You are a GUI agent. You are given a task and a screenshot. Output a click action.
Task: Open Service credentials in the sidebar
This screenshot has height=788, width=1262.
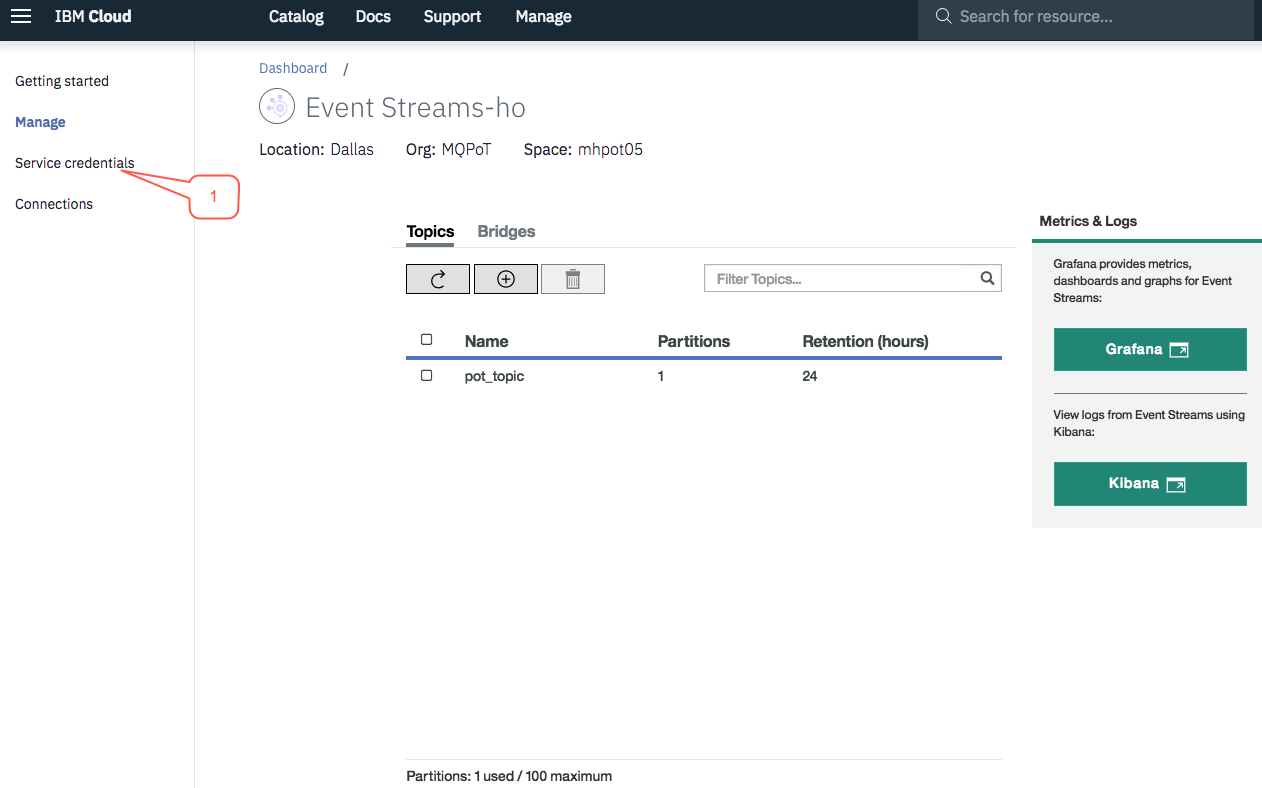point(75,163)
